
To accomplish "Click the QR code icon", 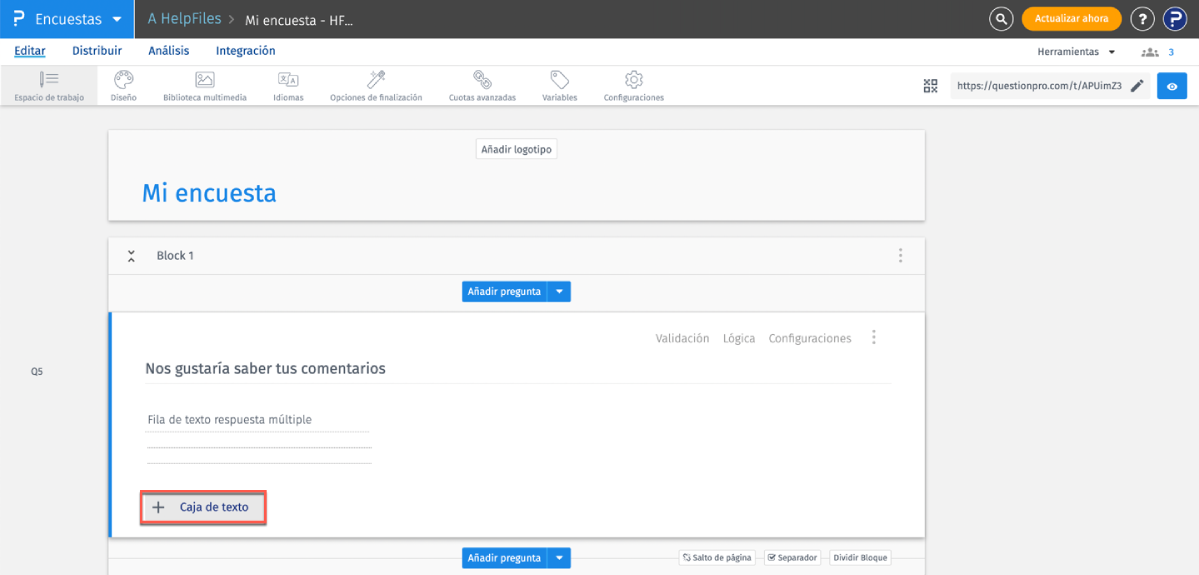I will 930,86.
